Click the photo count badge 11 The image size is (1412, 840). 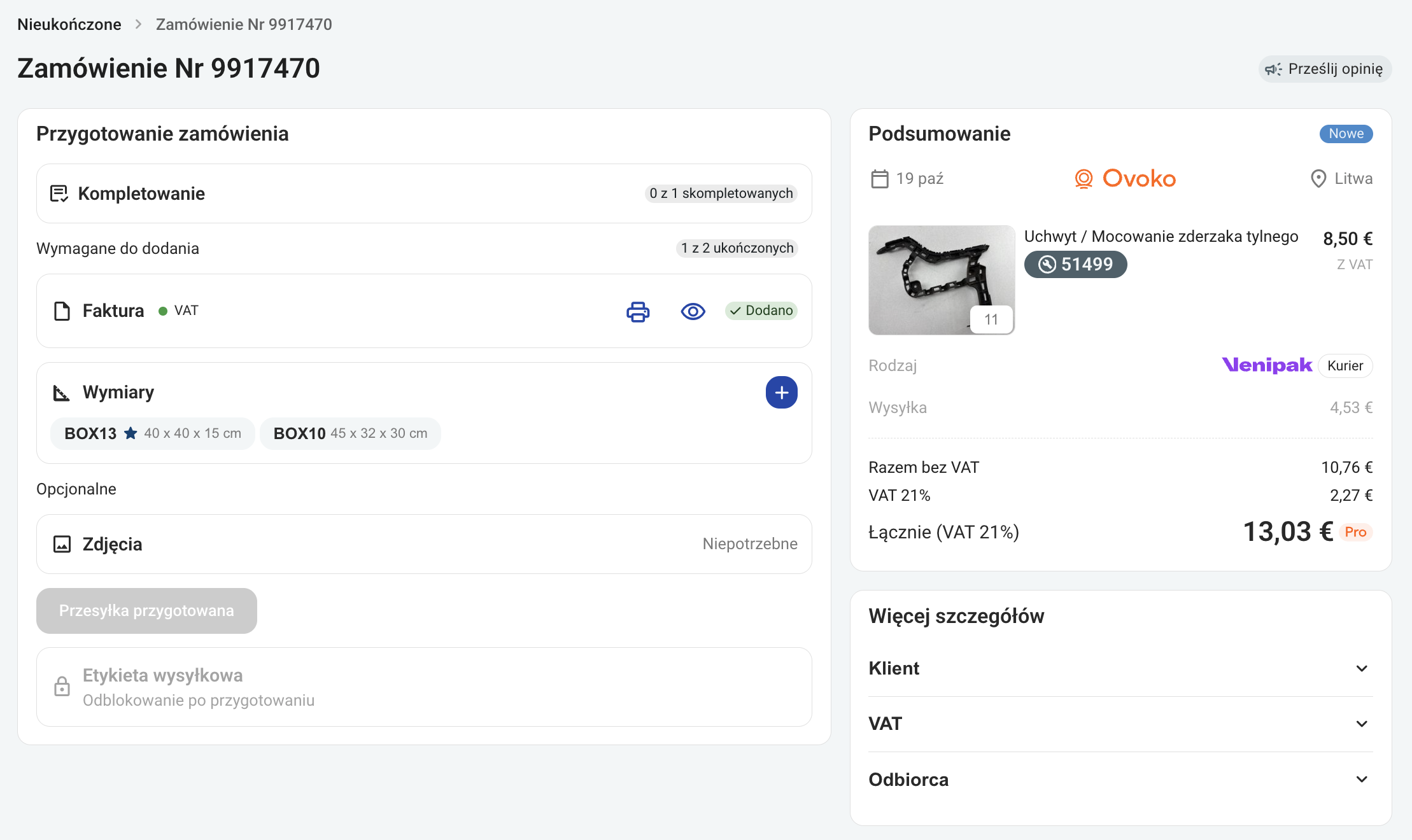pos(991,319)
